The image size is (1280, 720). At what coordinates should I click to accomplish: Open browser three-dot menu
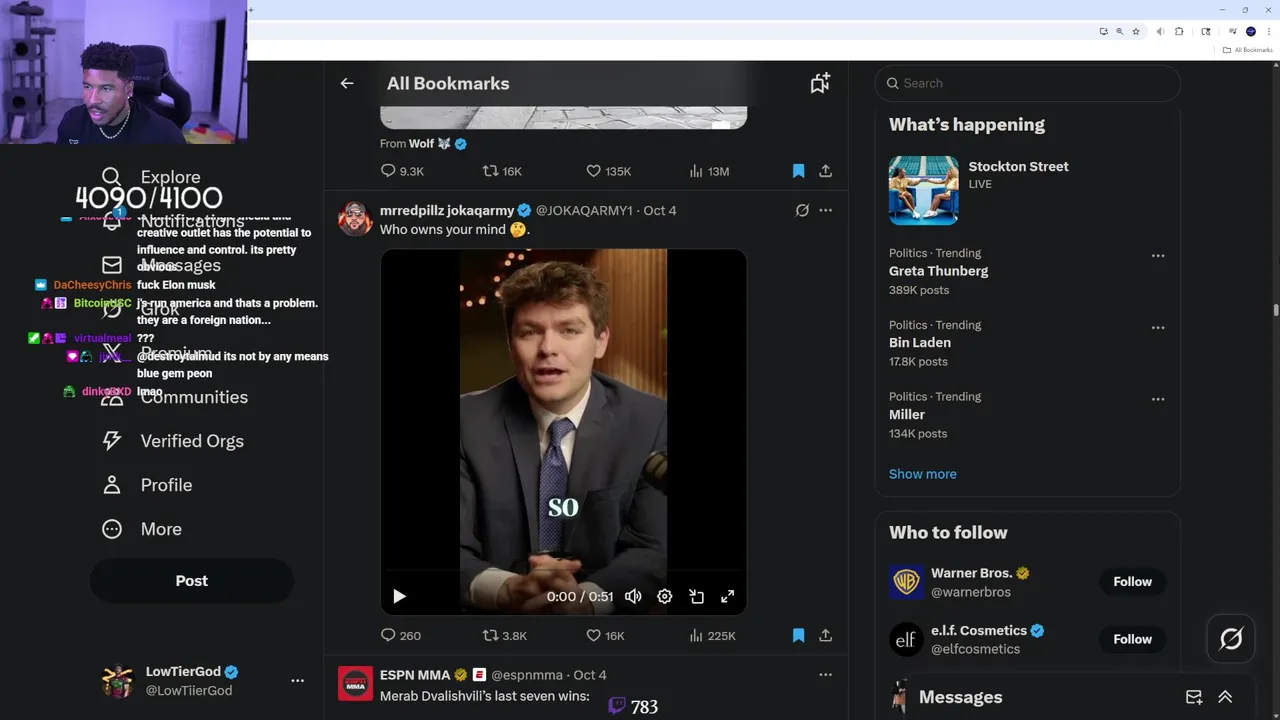tap(1269, 31)
